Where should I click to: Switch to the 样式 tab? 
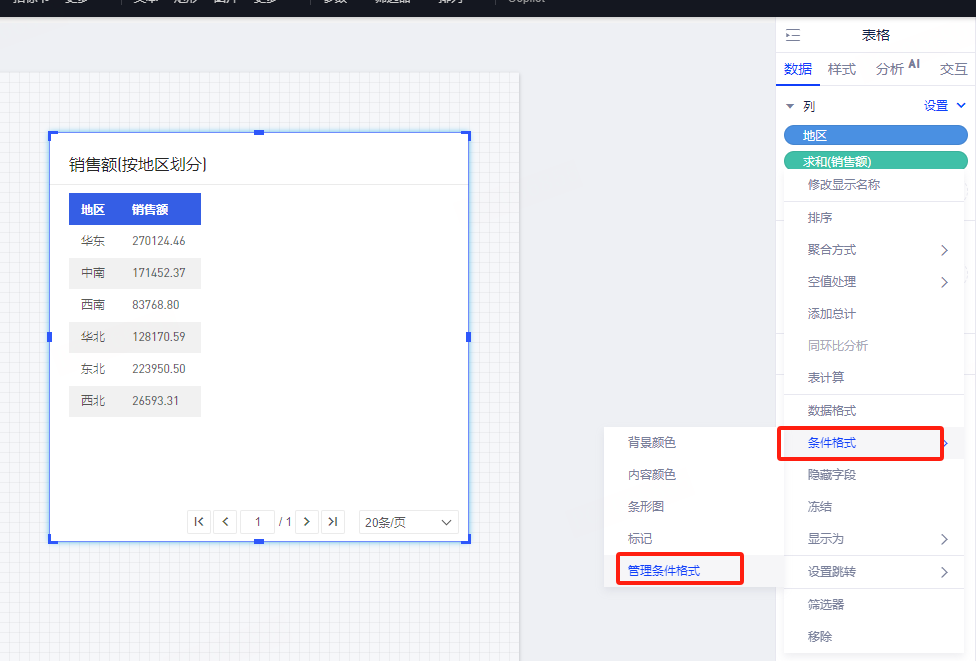[841, 69]
